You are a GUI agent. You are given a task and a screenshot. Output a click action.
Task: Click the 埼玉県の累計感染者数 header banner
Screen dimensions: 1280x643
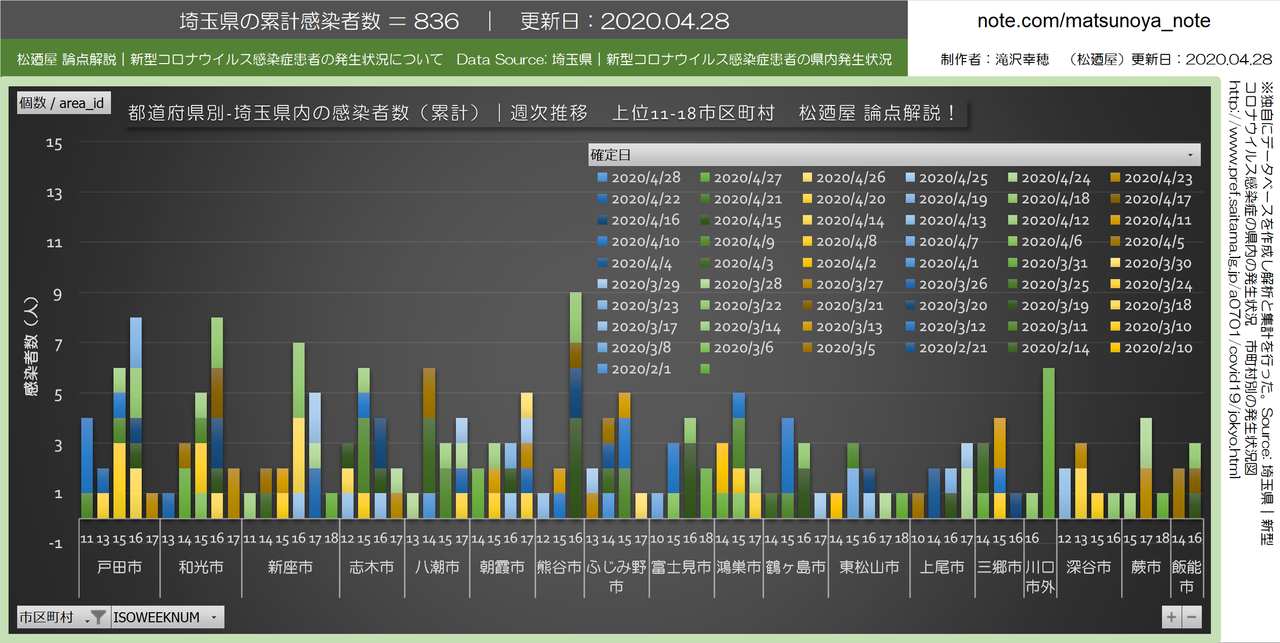pyautogui.click(x=453, y=21)
